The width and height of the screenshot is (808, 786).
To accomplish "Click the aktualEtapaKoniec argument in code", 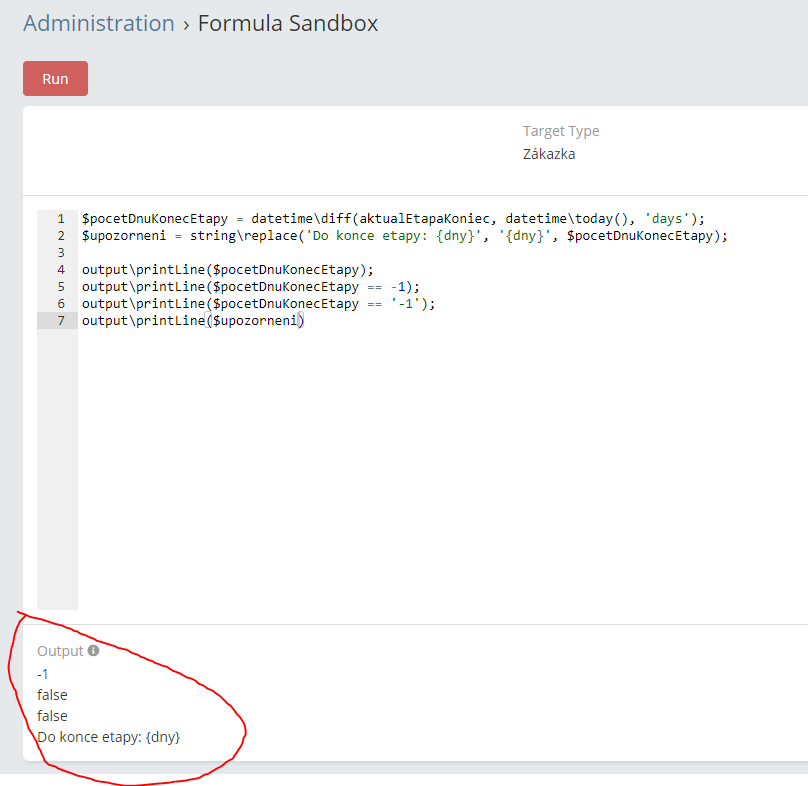I will [421, 219].
